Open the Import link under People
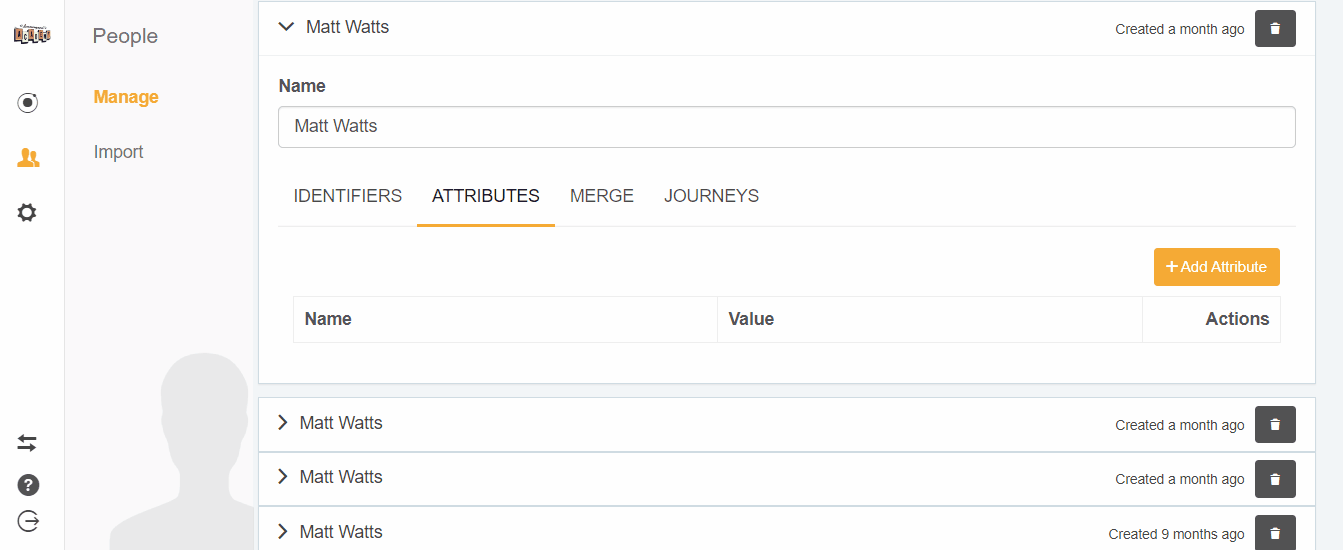1343x550 pixels. (x=119, y=152)
